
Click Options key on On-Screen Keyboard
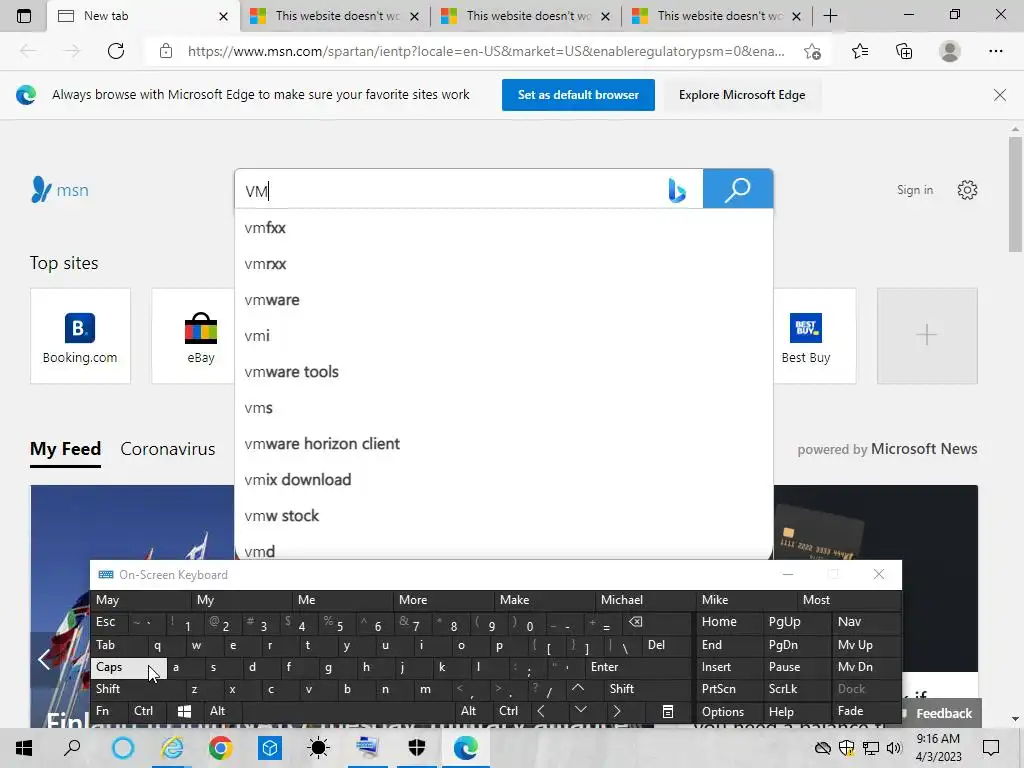pyautogui.click(x=729, y=711)
